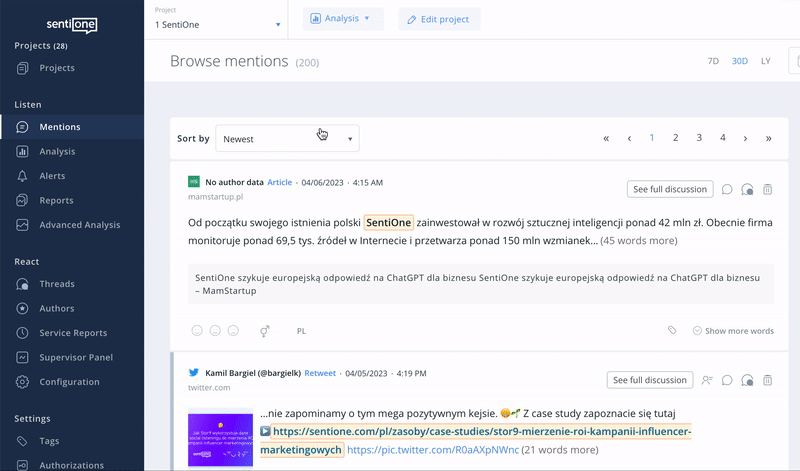The image size is (800, 471).
Task: Set negative sentiment face on first mention
Action: point(233,330)
